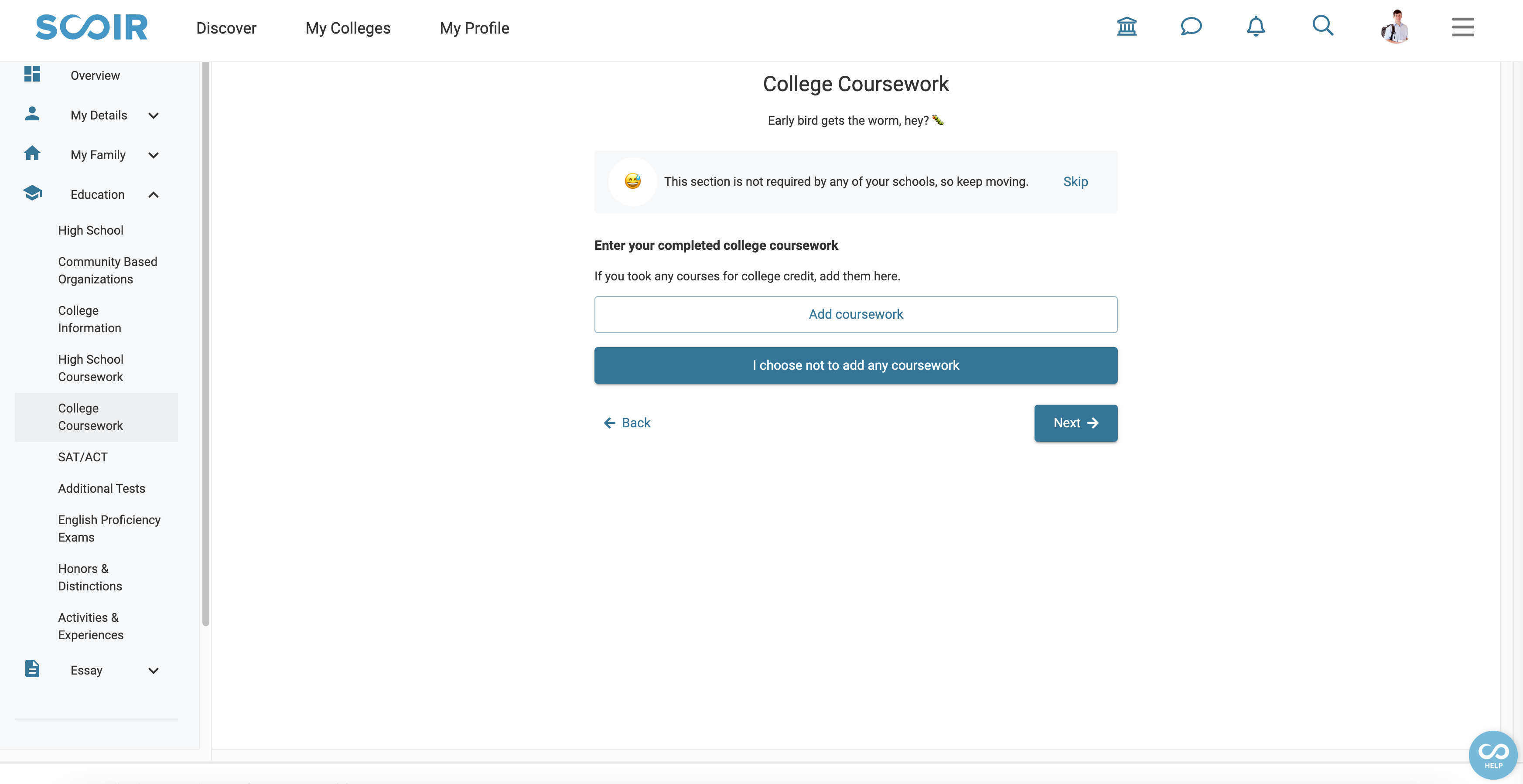The image size is (1523, 784).
Task: Skip this optional section
Action: (x=1076, y=181)
